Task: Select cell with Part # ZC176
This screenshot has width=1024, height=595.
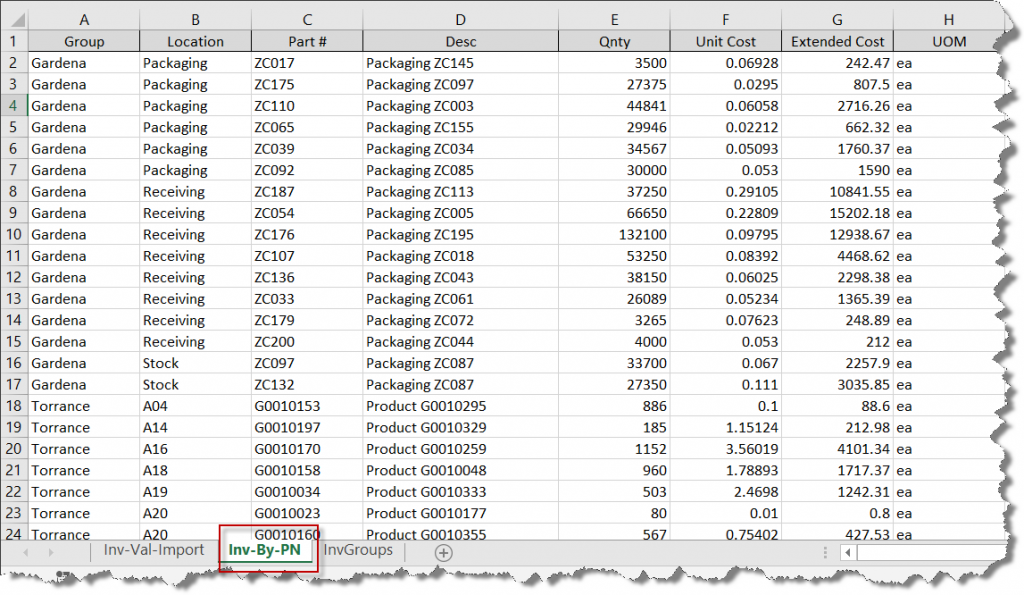Action: point(306,235)
